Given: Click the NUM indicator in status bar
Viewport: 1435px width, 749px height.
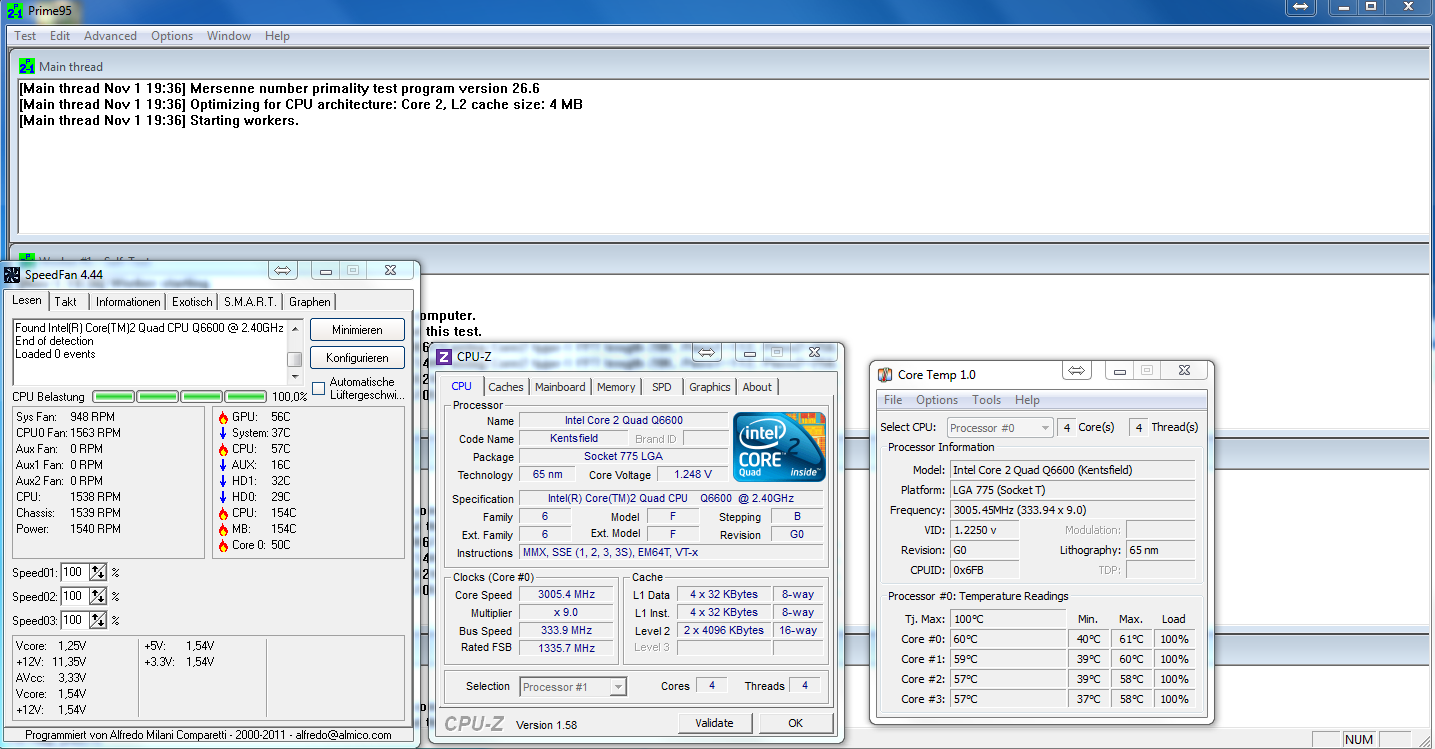Looking at the screenshot, I should pos(1359,740).
